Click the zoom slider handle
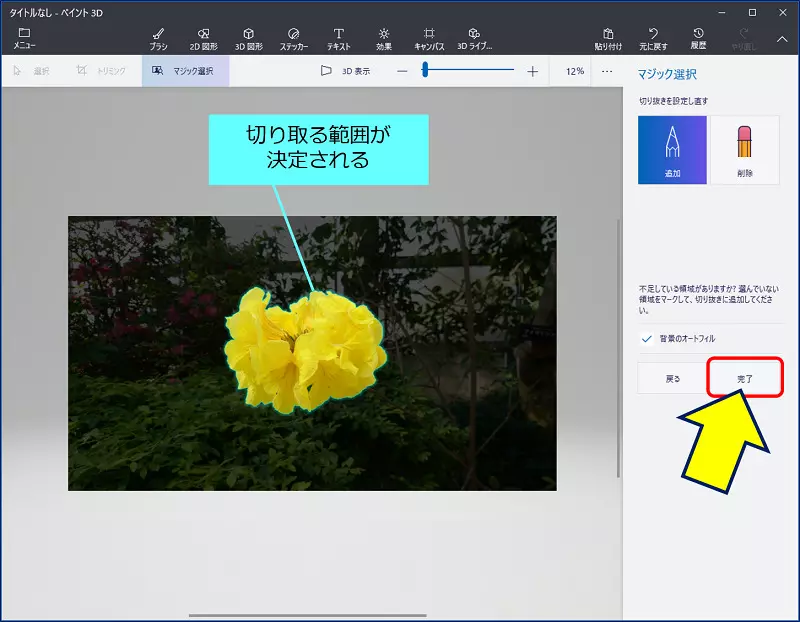Viewport: 800px width, 622px height. 425,69
